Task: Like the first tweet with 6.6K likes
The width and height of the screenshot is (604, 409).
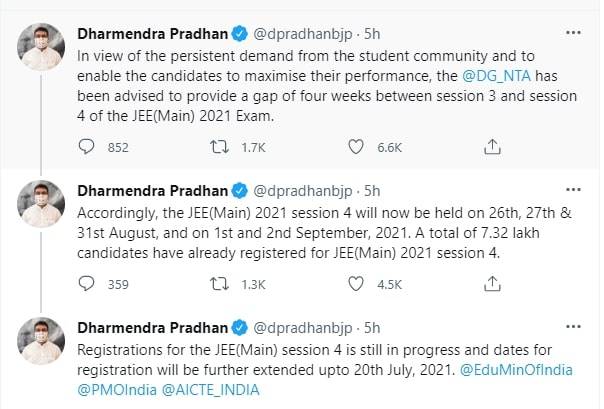Action: pyautogui.click(x=355, y=147)
